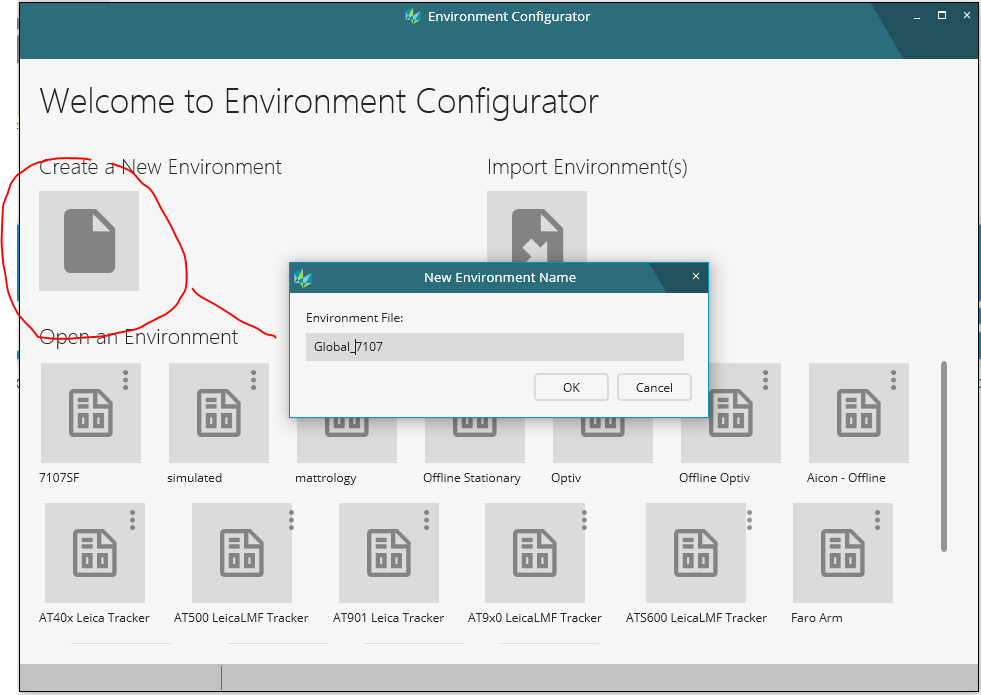Screen dimensions: 981x695
Task: Open the options menu on the simulated tile
Action: pyautogui.click(x=252, y=380)
